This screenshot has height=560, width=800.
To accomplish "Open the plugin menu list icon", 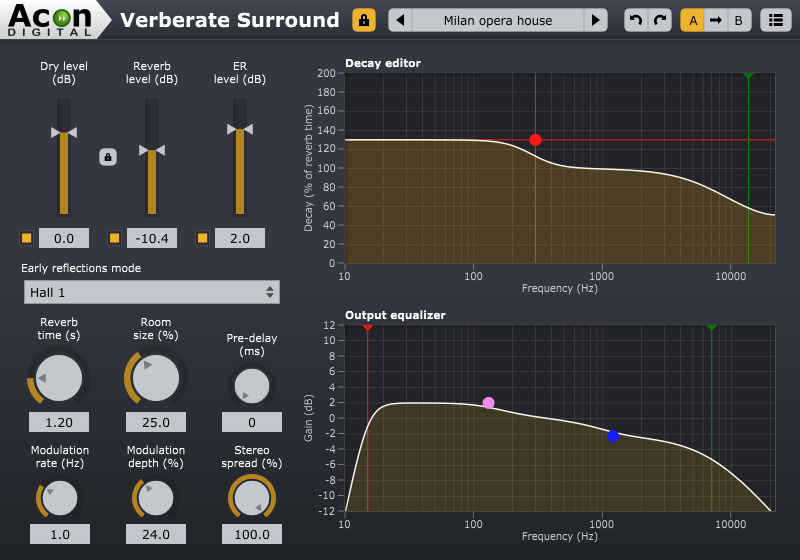I will (x=776, y=20).
